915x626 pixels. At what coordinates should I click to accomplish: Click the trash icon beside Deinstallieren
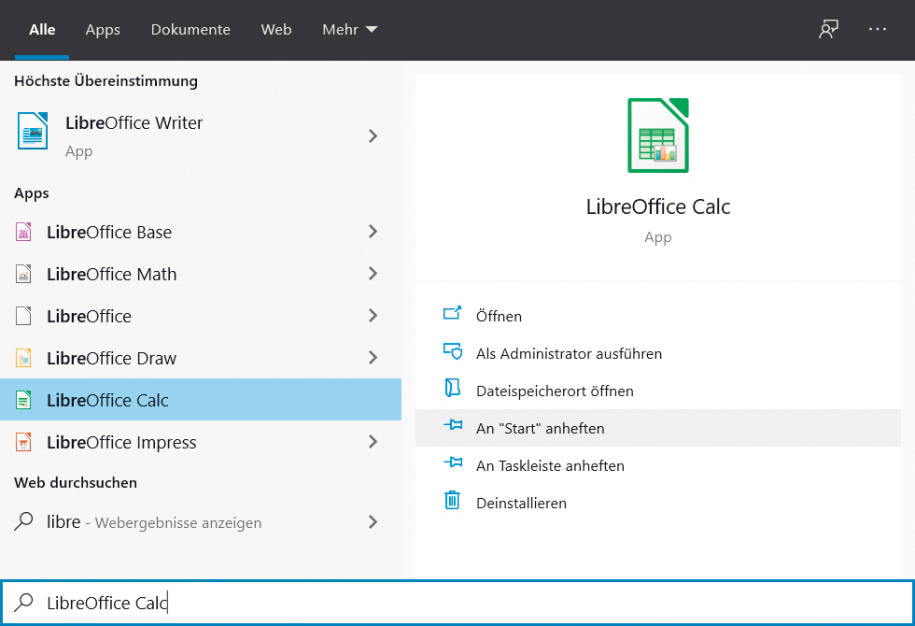pyautogui.click(x=452, y=501)
